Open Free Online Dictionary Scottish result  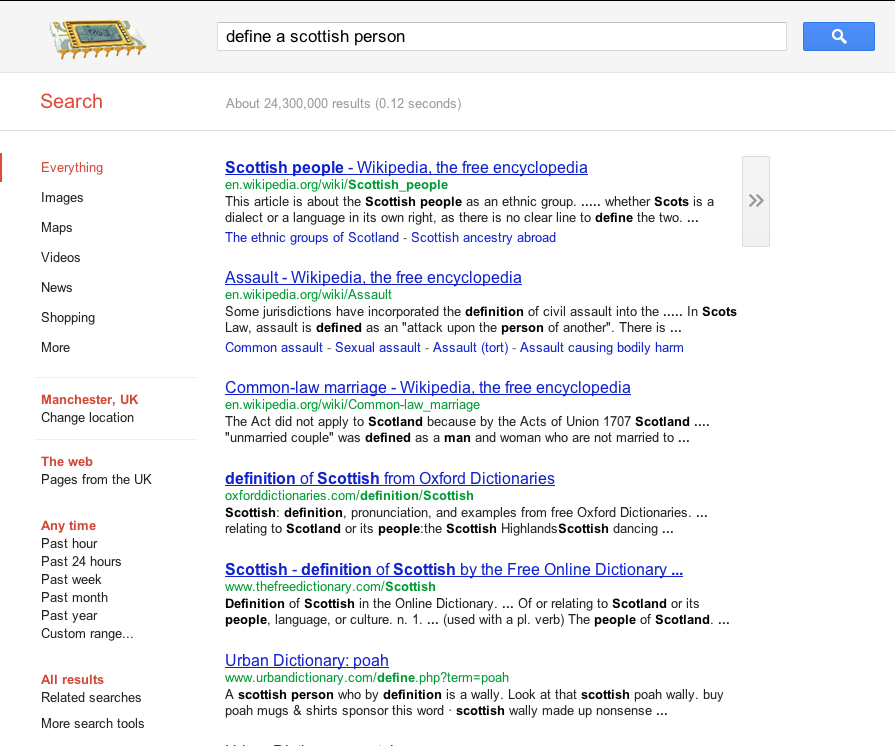(x=454, y=569)
